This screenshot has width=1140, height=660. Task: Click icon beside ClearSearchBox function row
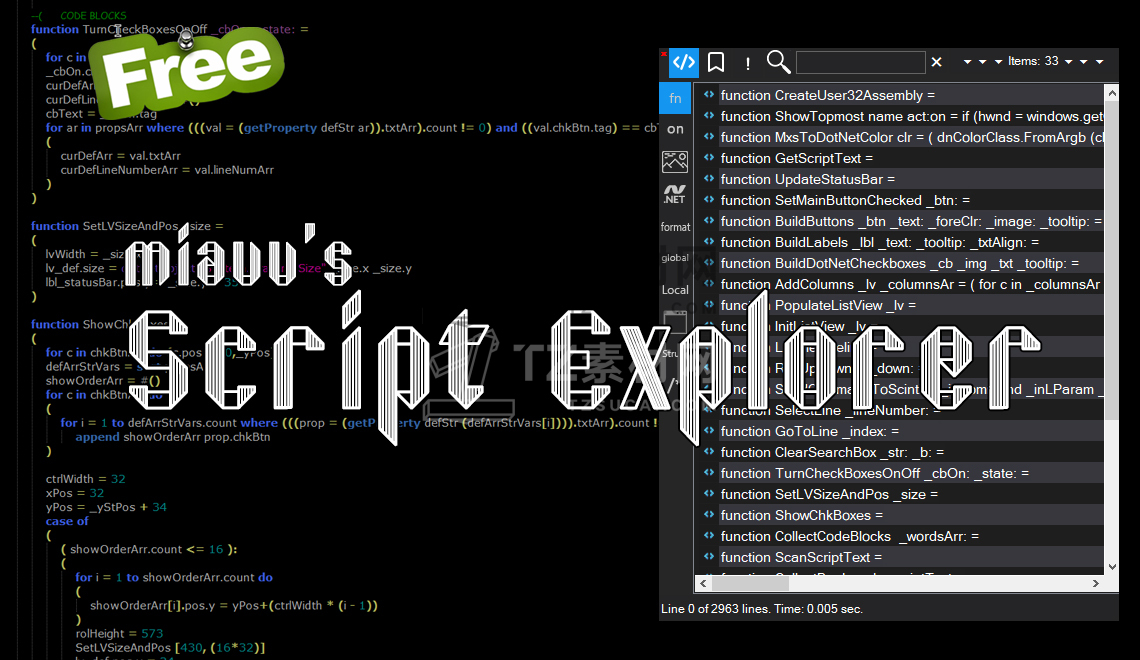pos(709,452)
